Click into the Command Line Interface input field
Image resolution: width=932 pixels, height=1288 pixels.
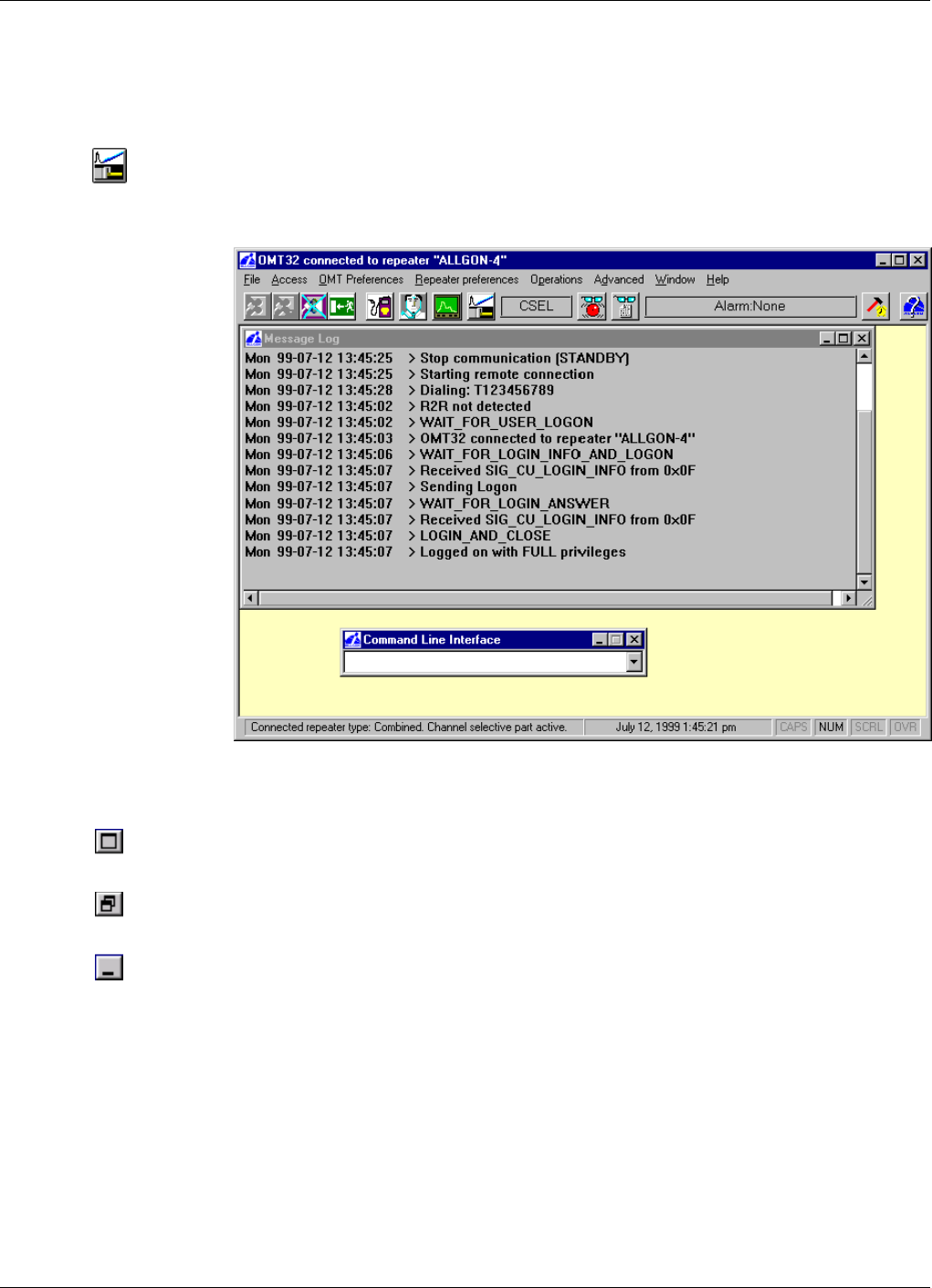coord(486,663)
